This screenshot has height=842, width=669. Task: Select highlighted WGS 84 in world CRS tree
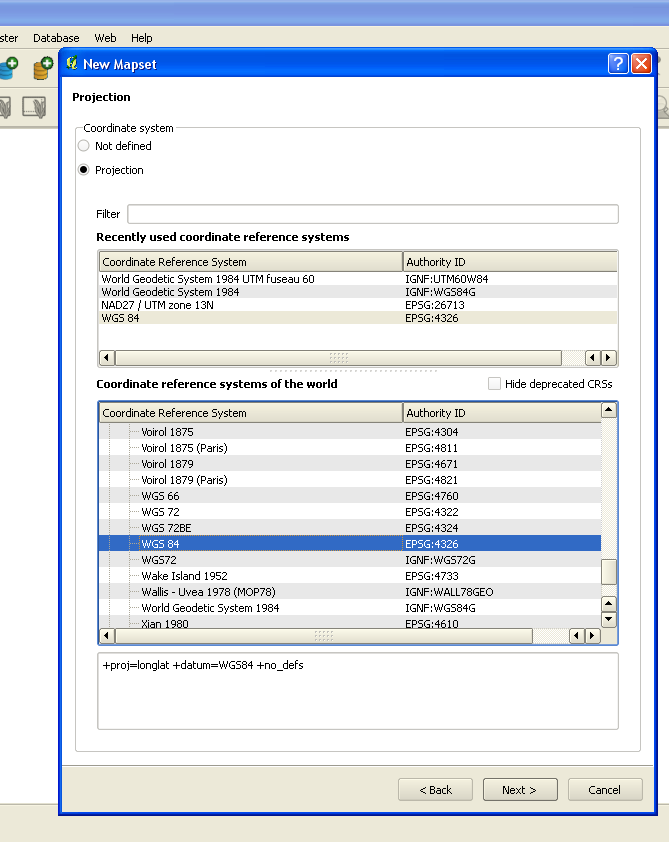click(x=350, y=543)
